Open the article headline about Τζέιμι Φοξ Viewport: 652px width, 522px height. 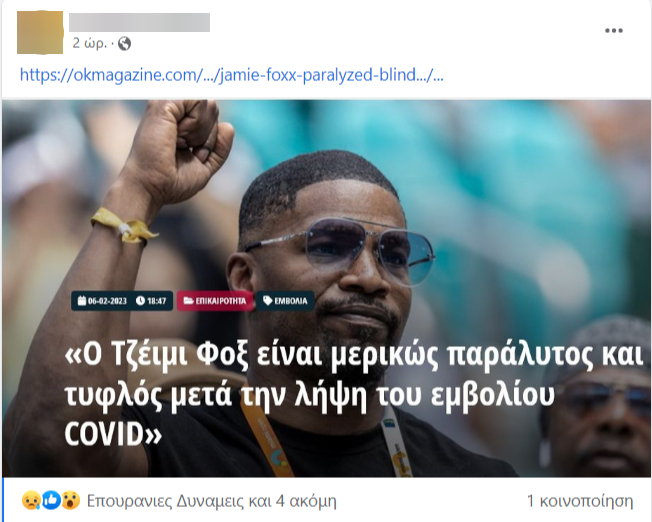click(353, 395)
